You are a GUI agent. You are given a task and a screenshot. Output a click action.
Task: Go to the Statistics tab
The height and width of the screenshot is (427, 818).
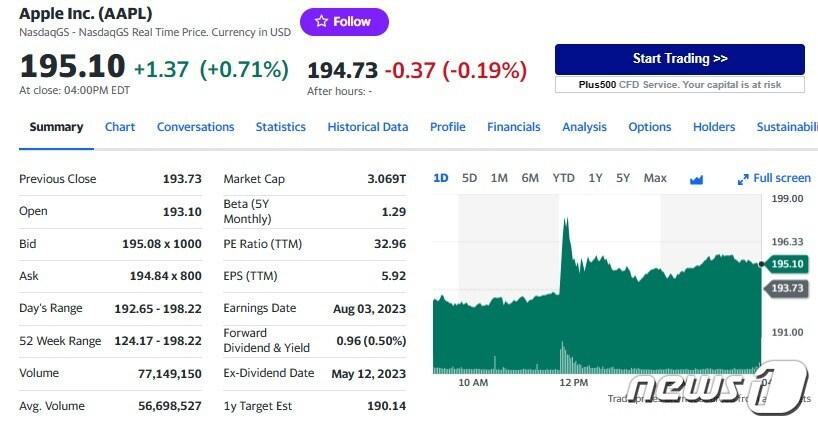tap(280, 127)
